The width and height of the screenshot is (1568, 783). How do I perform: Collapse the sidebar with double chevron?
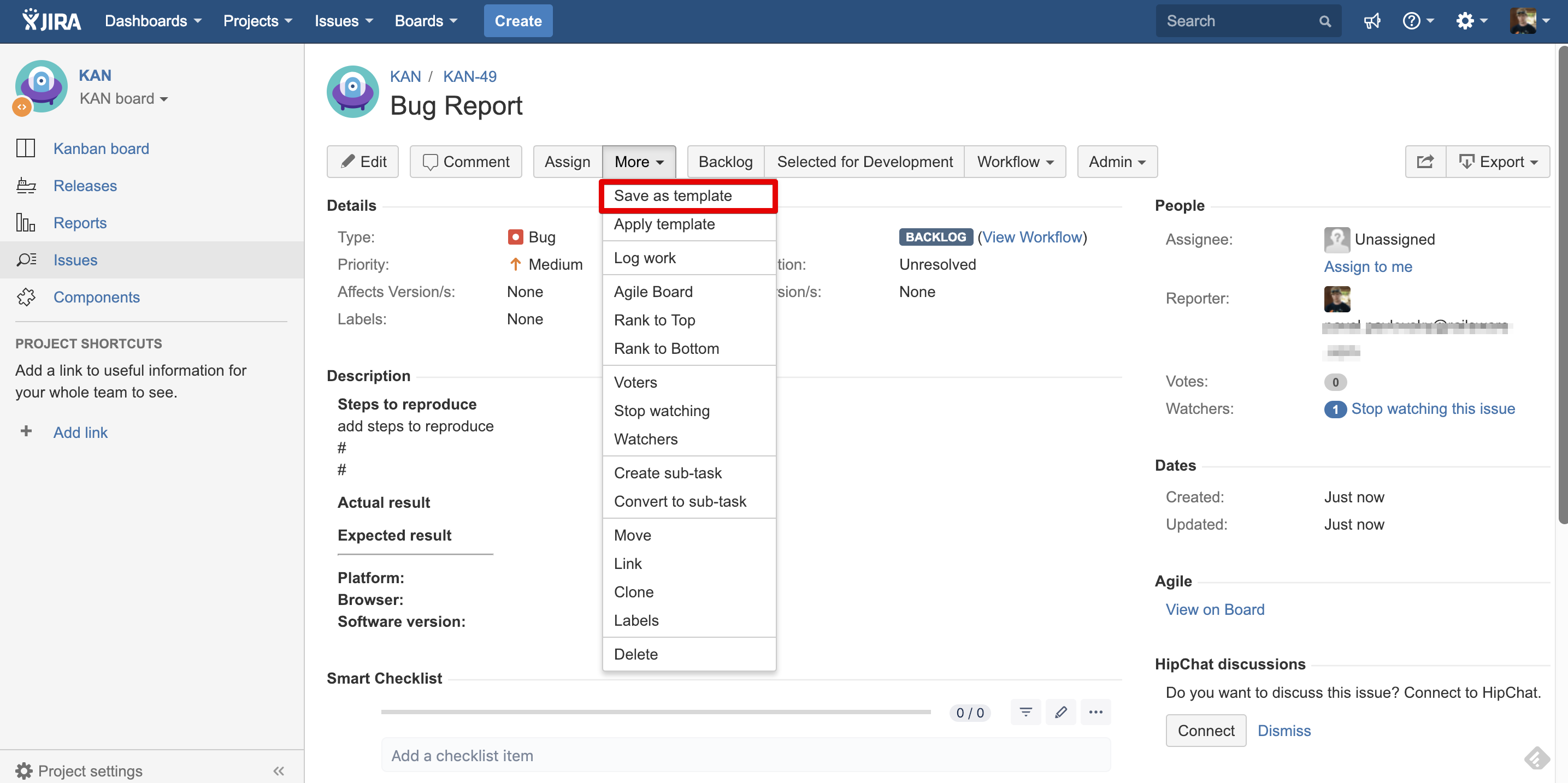coord(279,771)
